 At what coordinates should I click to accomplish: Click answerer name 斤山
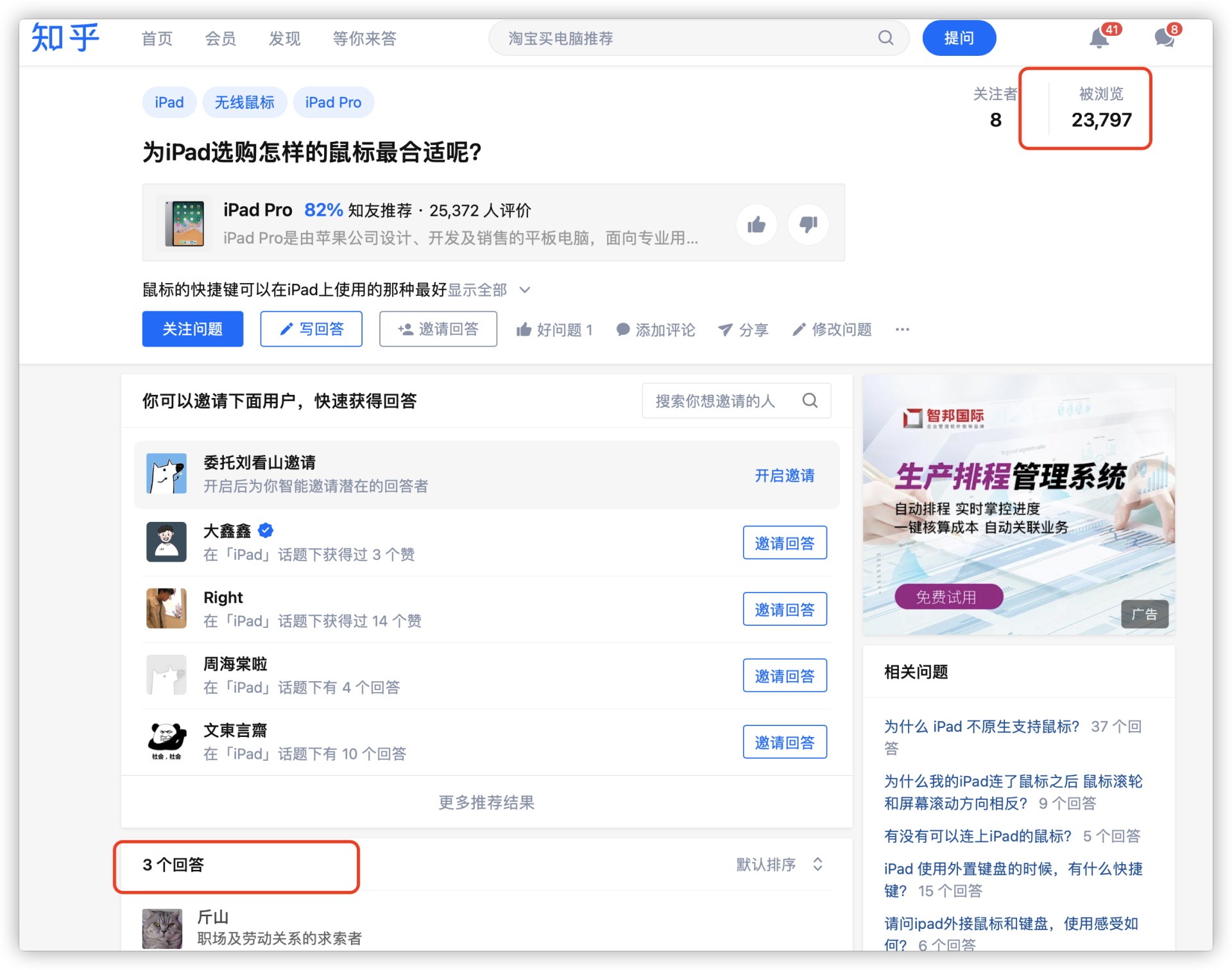click(x=212, y=917)
